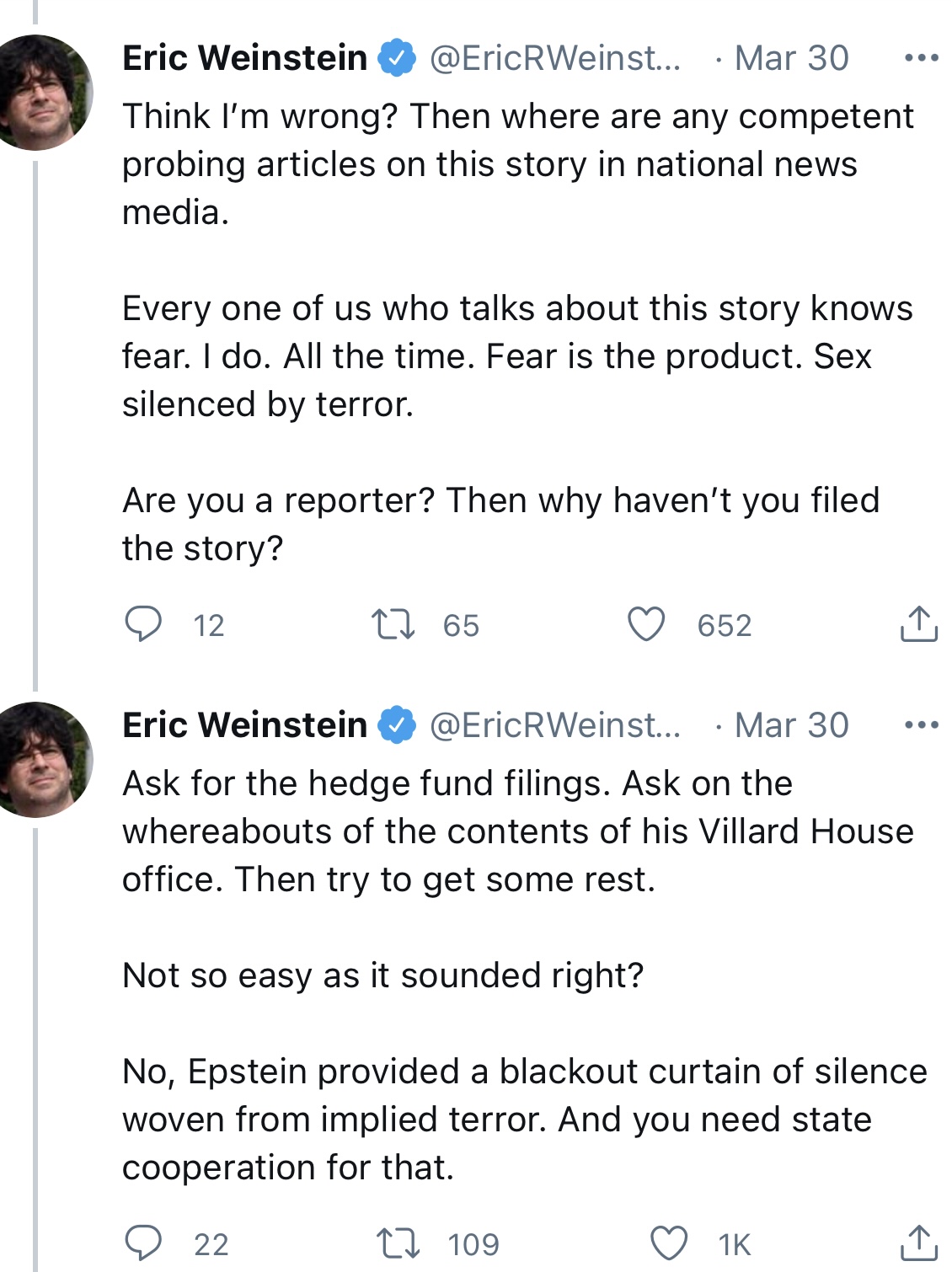
Task: Open the Mar 30 timestamp of first tweet
Action: (x=791, y=58)
